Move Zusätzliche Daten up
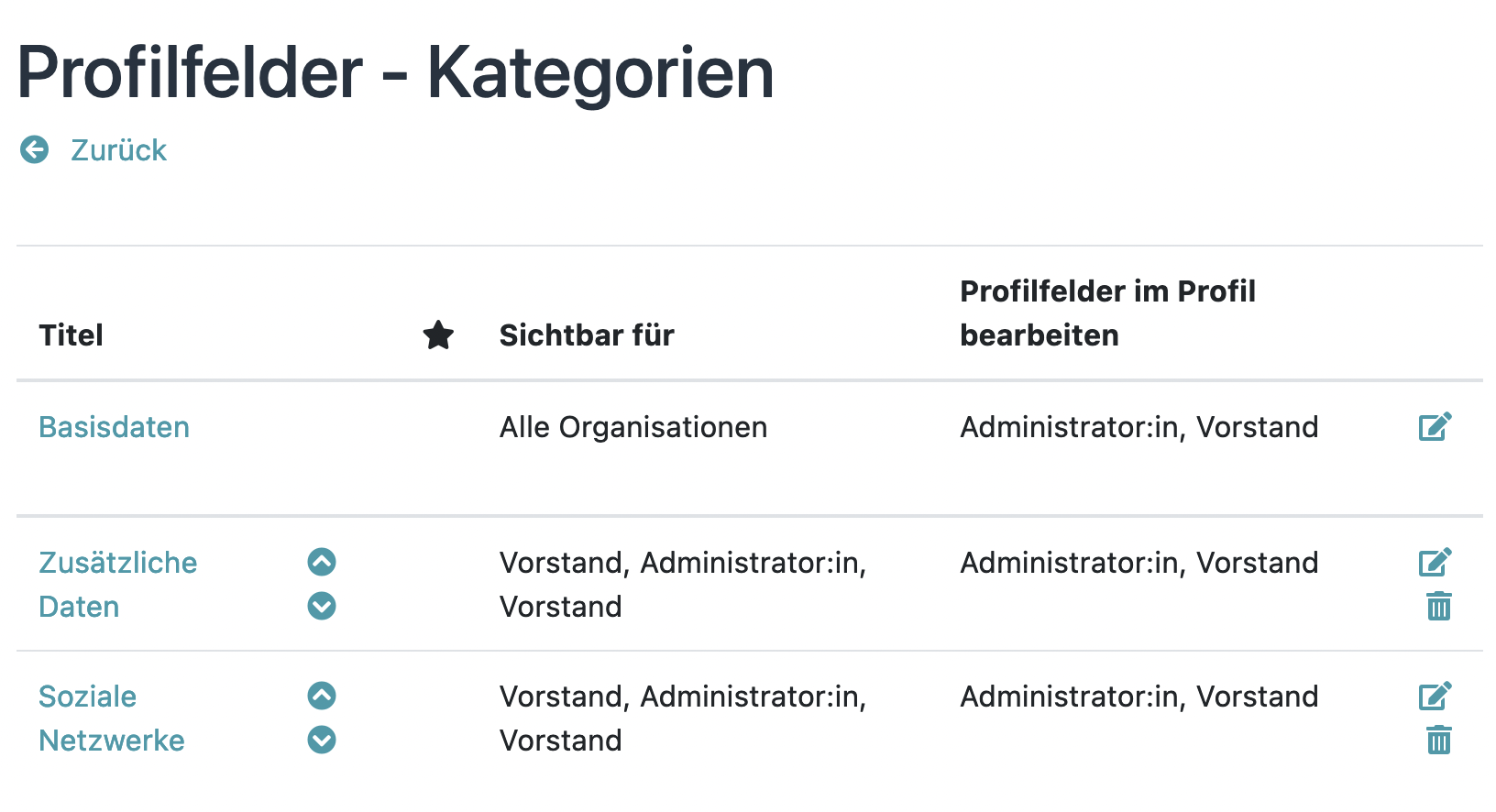 [x=322, y=562]
